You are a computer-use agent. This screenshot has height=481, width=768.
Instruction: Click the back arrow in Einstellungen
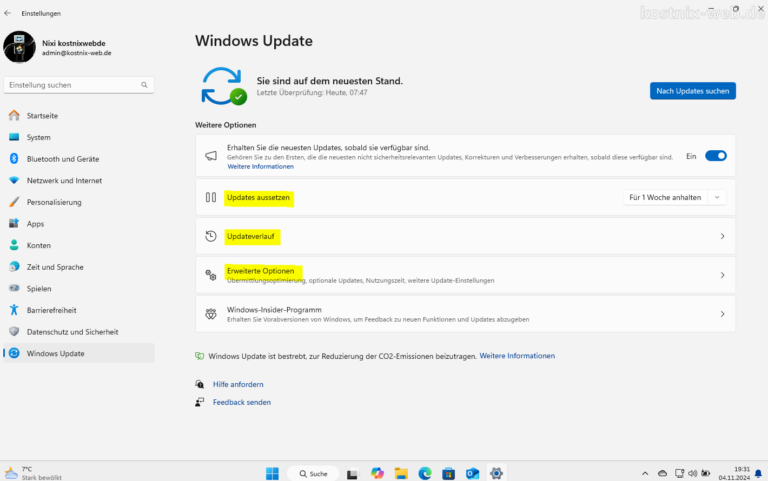click(7, 13)
